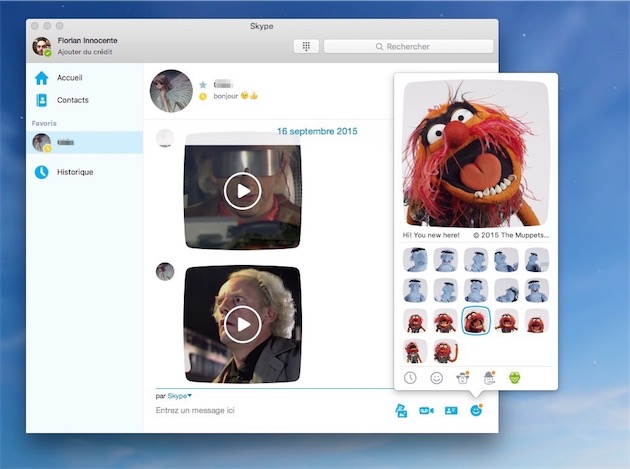Select the favorite contact in sidebar
This screenshot has height=469, width=630.
(84, 143)
